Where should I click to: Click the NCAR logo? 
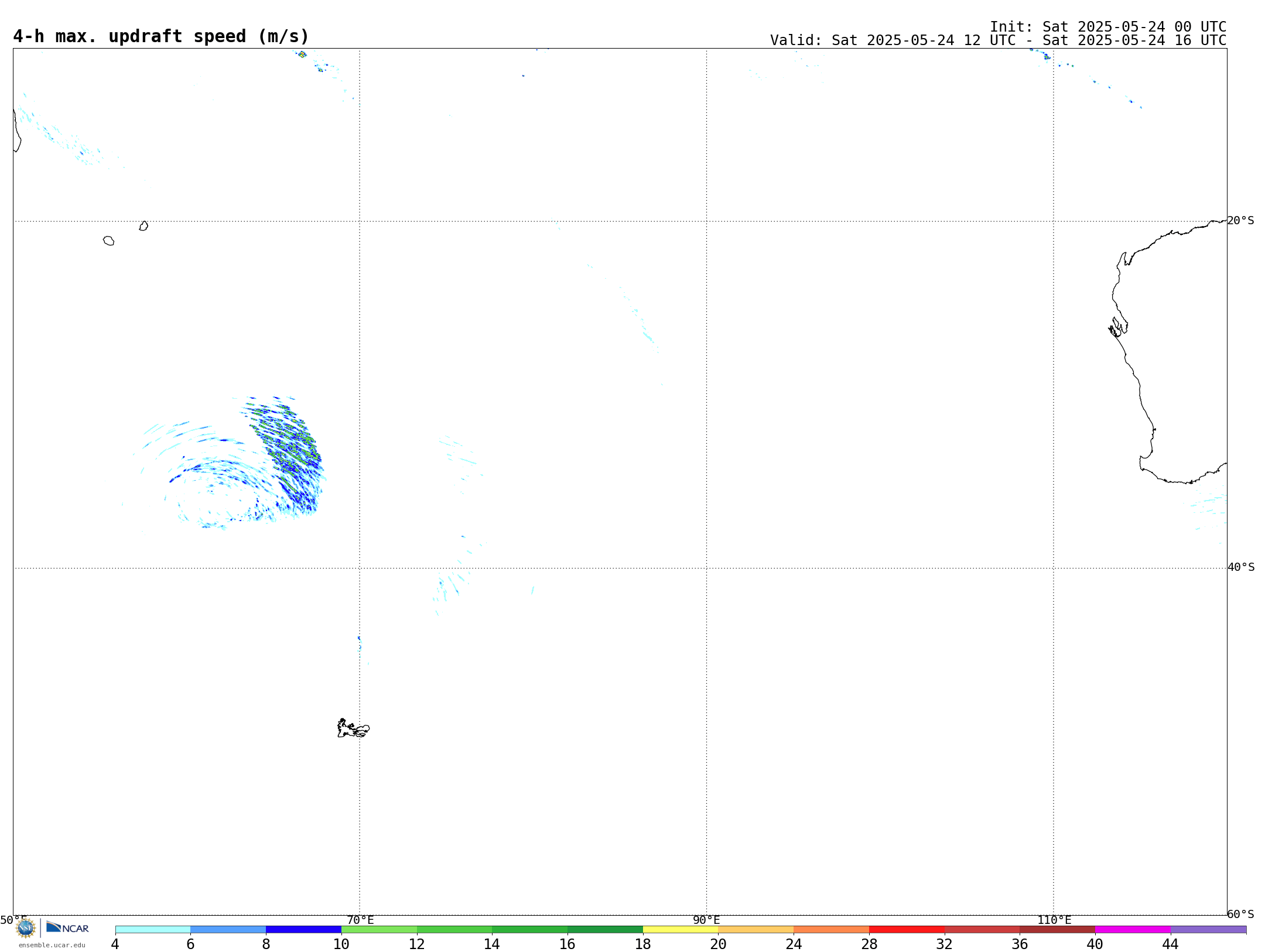pyautogui.click(x=67, y=927)
